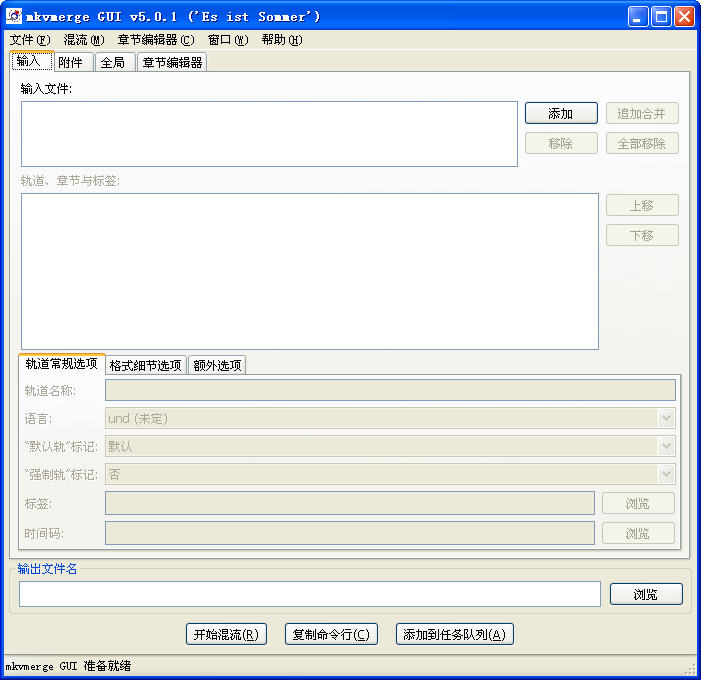The width and height of the screenshot is (701, 680).
Task: Click the 轨道名称 text field
Action: click(390, 390)
